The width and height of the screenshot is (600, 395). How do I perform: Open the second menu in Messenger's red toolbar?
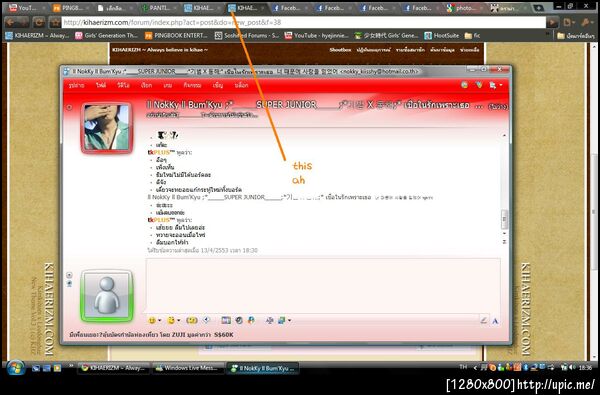click(x=101, y=85)
